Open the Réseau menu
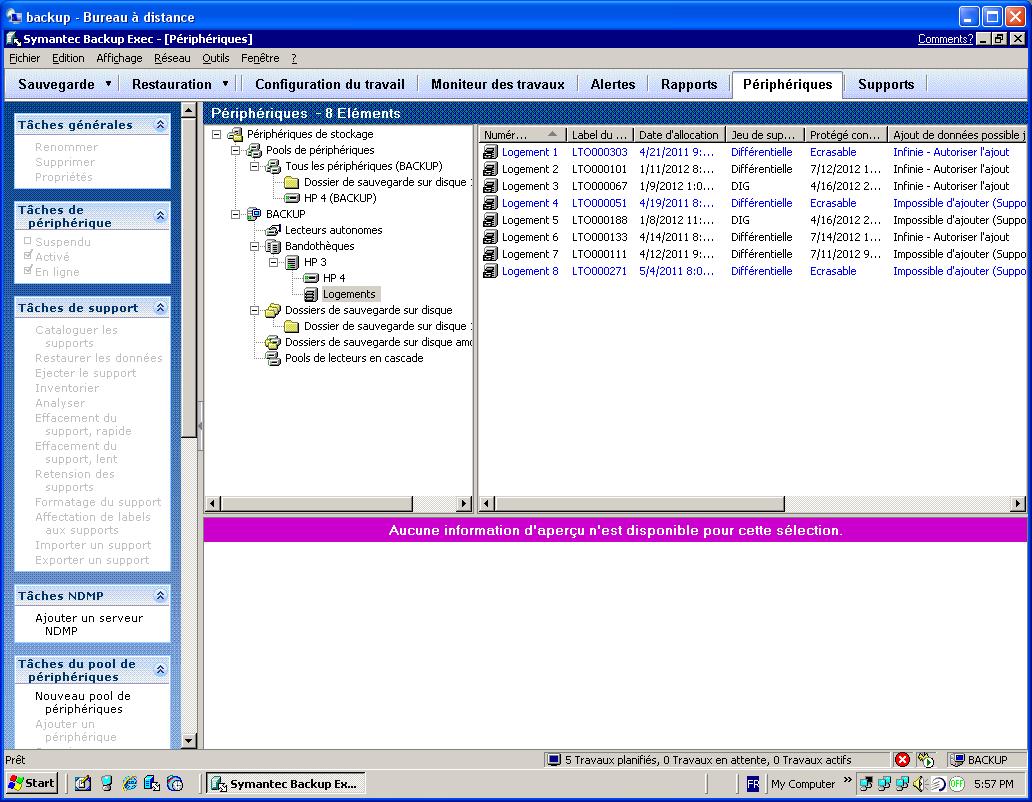Screen dimensions: 1032x802 point(172,59)
